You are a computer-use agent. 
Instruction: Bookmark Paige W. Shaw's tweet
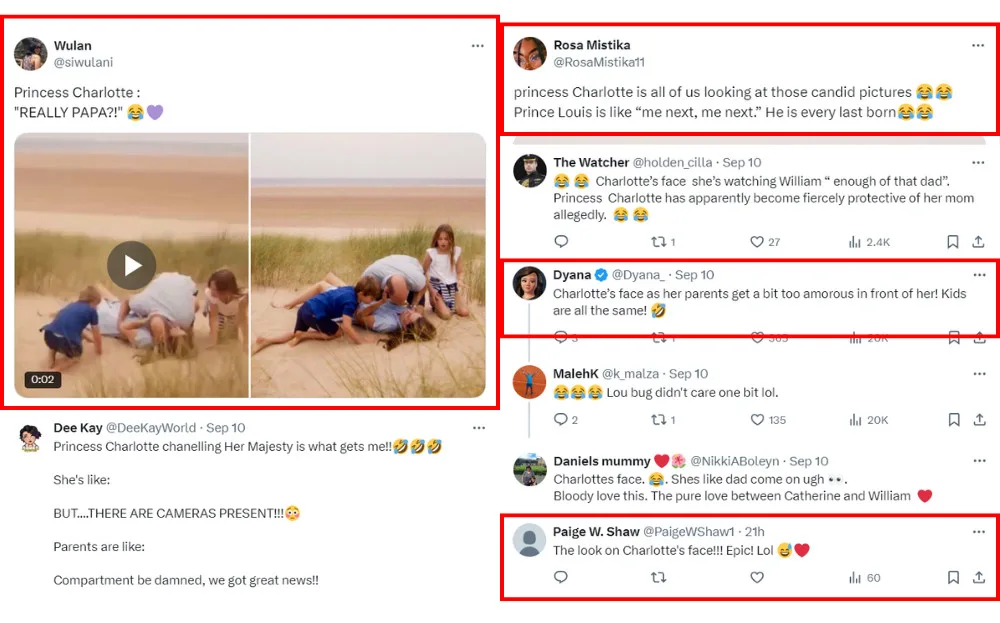tap(953, 577)
